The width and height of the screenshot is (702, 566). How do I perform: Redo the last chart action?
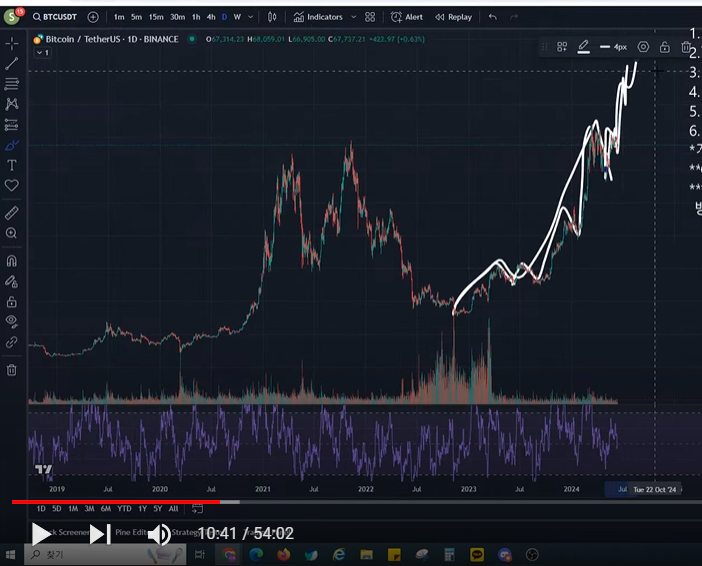[514, 17]
